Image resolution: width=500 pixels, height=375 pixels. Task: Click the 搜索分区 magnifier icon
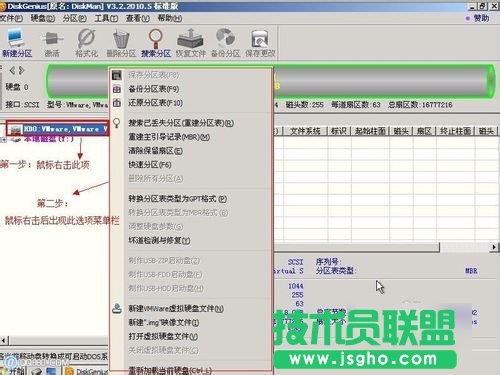[156, 43]
